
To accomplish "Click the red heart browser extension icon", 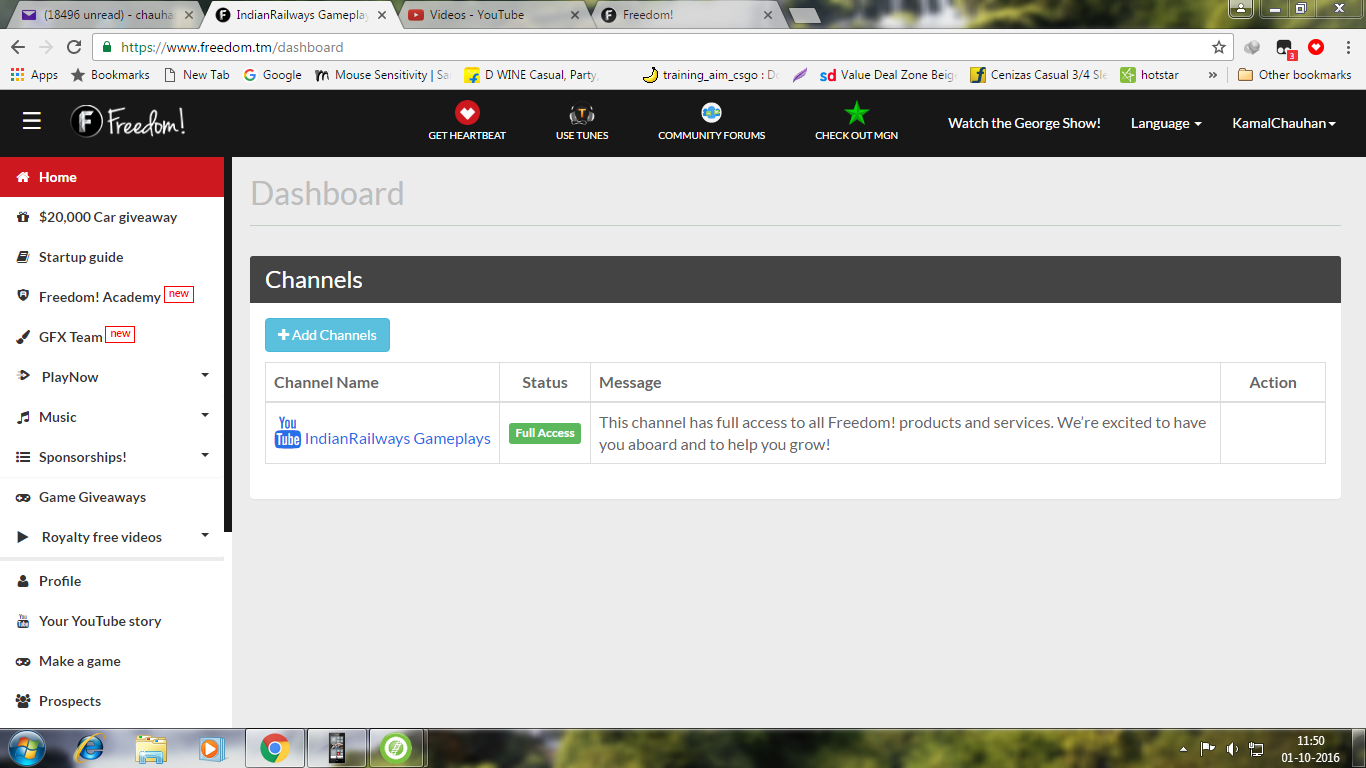I will point(1316,47).
